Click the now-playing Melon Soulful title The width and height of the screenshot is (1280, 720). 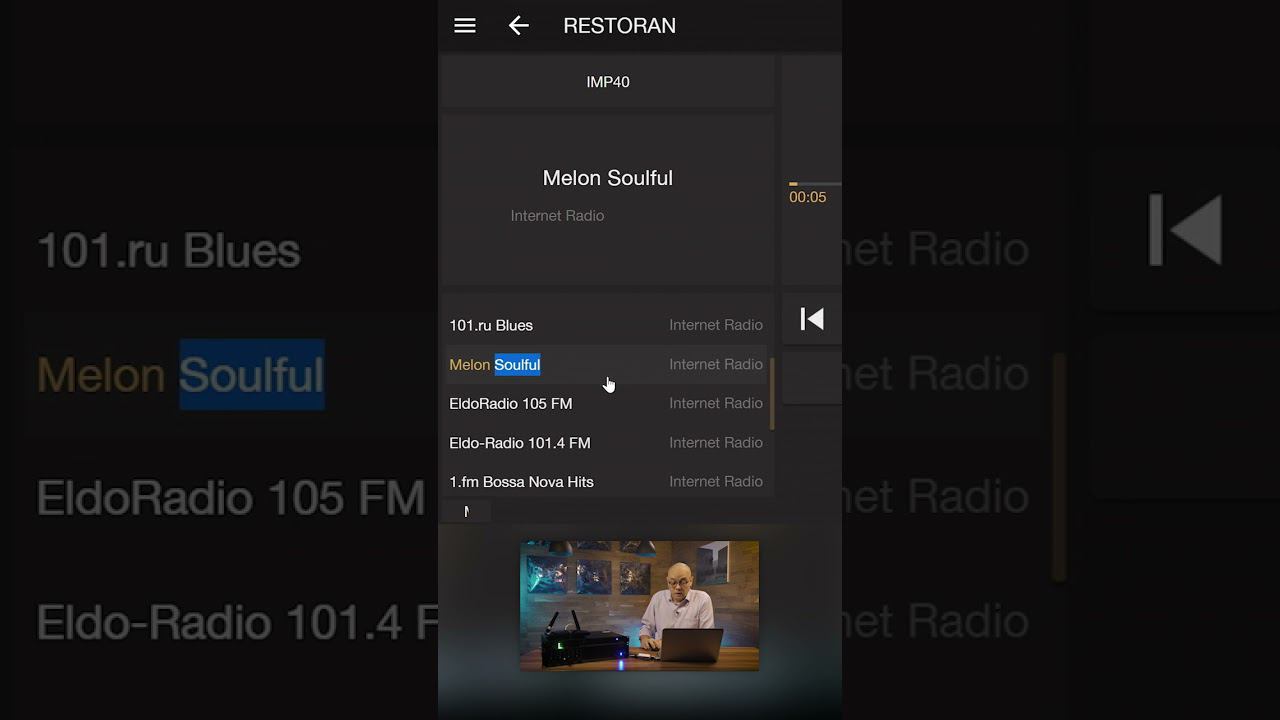pyautogui.click(x=608, y=178)
